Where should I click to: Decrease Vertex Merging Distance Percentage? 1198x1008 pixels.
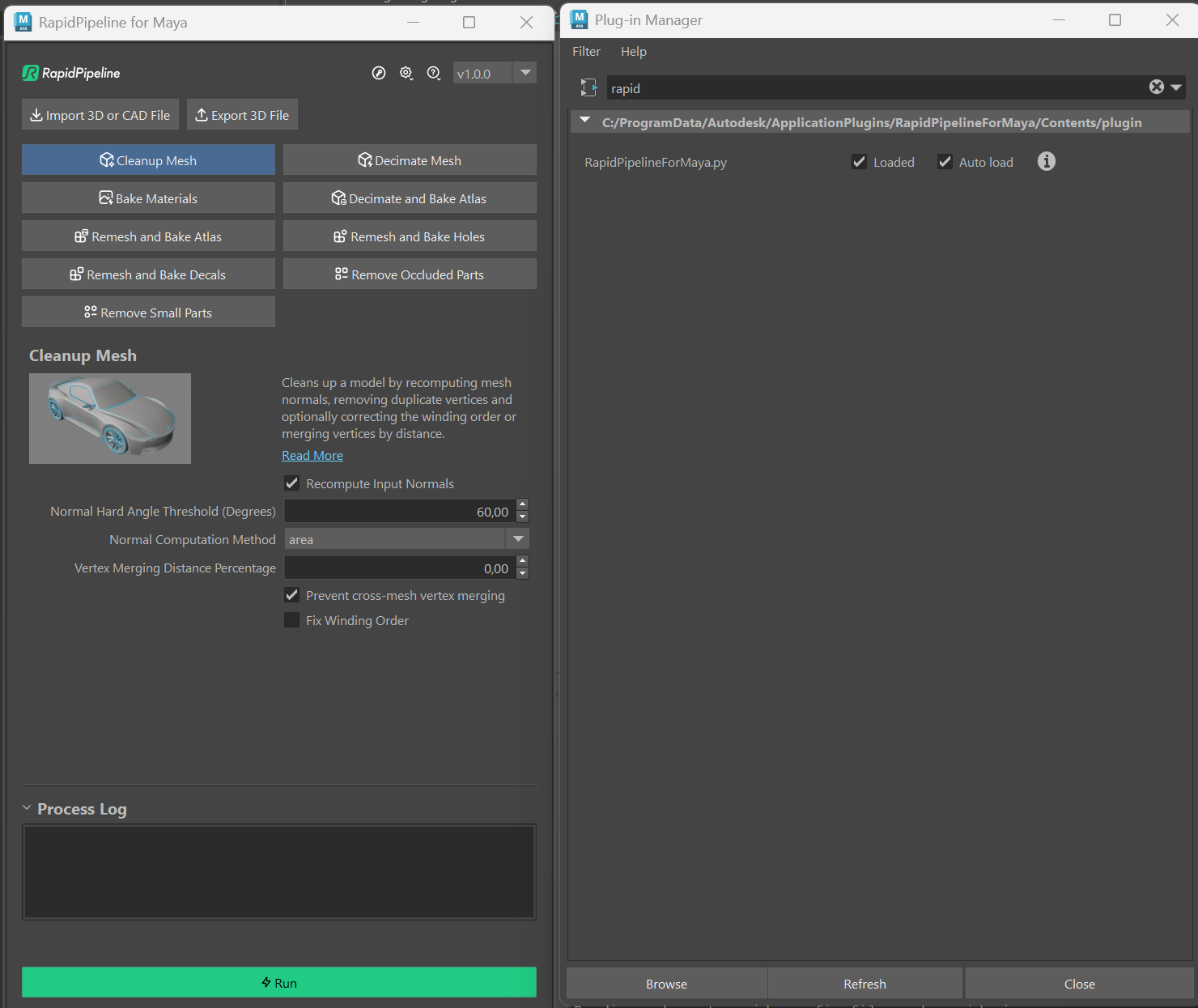[522, 573]
